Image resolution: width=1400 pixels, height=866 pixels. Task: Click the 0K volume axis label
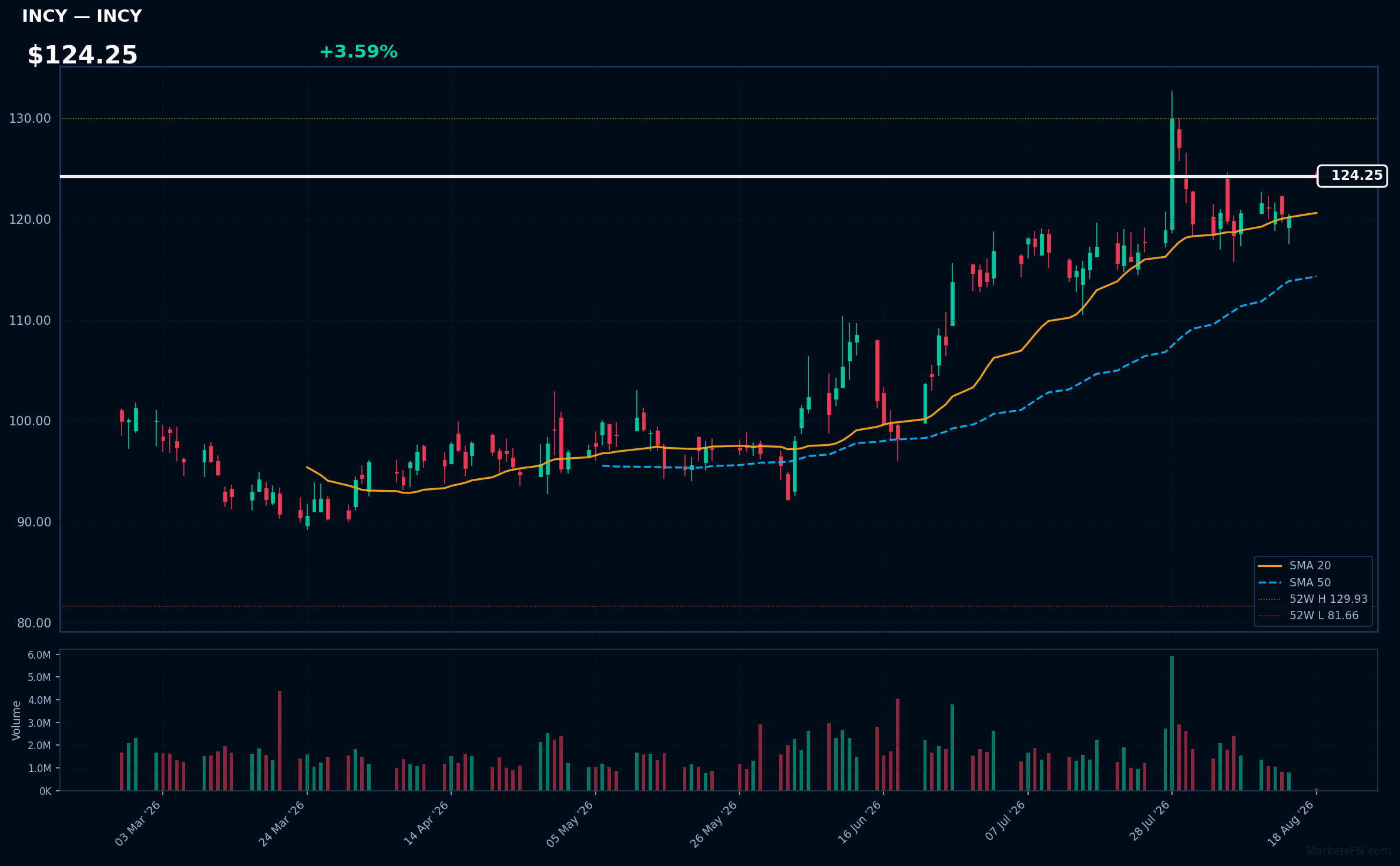[x=45, y=791]
